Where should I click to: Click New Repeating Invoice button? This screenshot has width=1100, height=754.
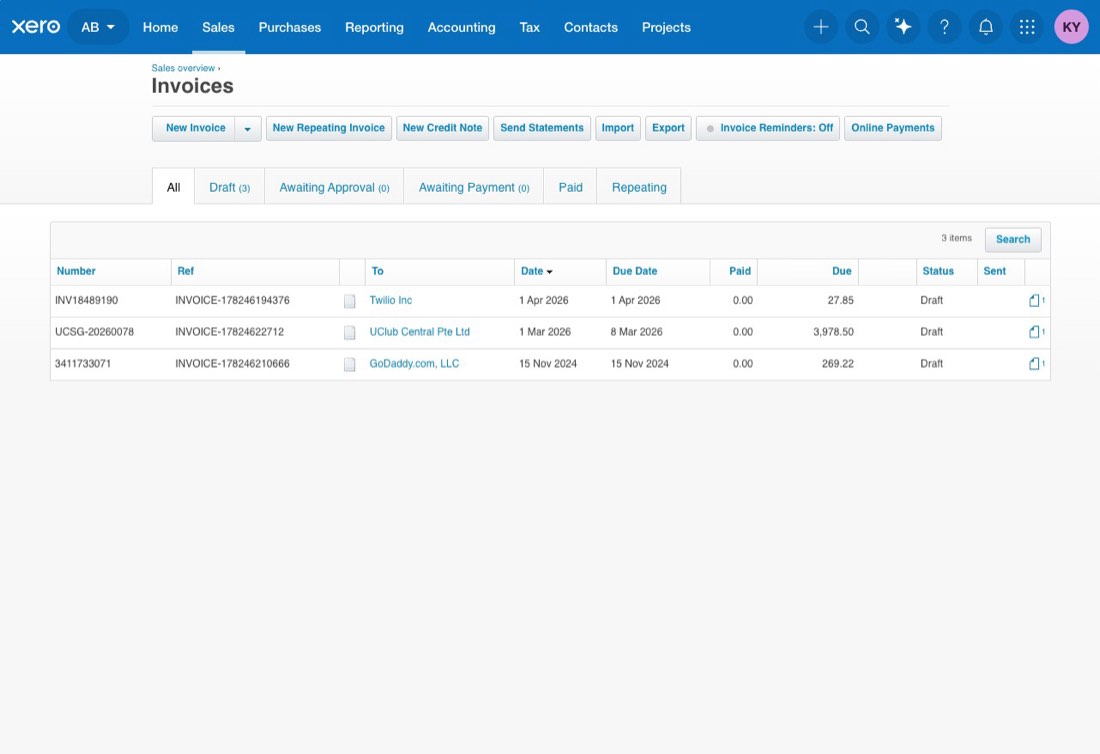328,128
